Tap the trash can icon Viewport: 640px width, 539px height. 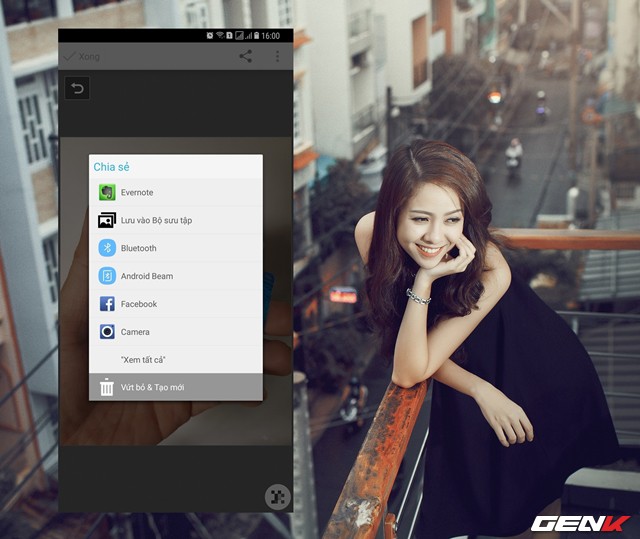point(107,387)
